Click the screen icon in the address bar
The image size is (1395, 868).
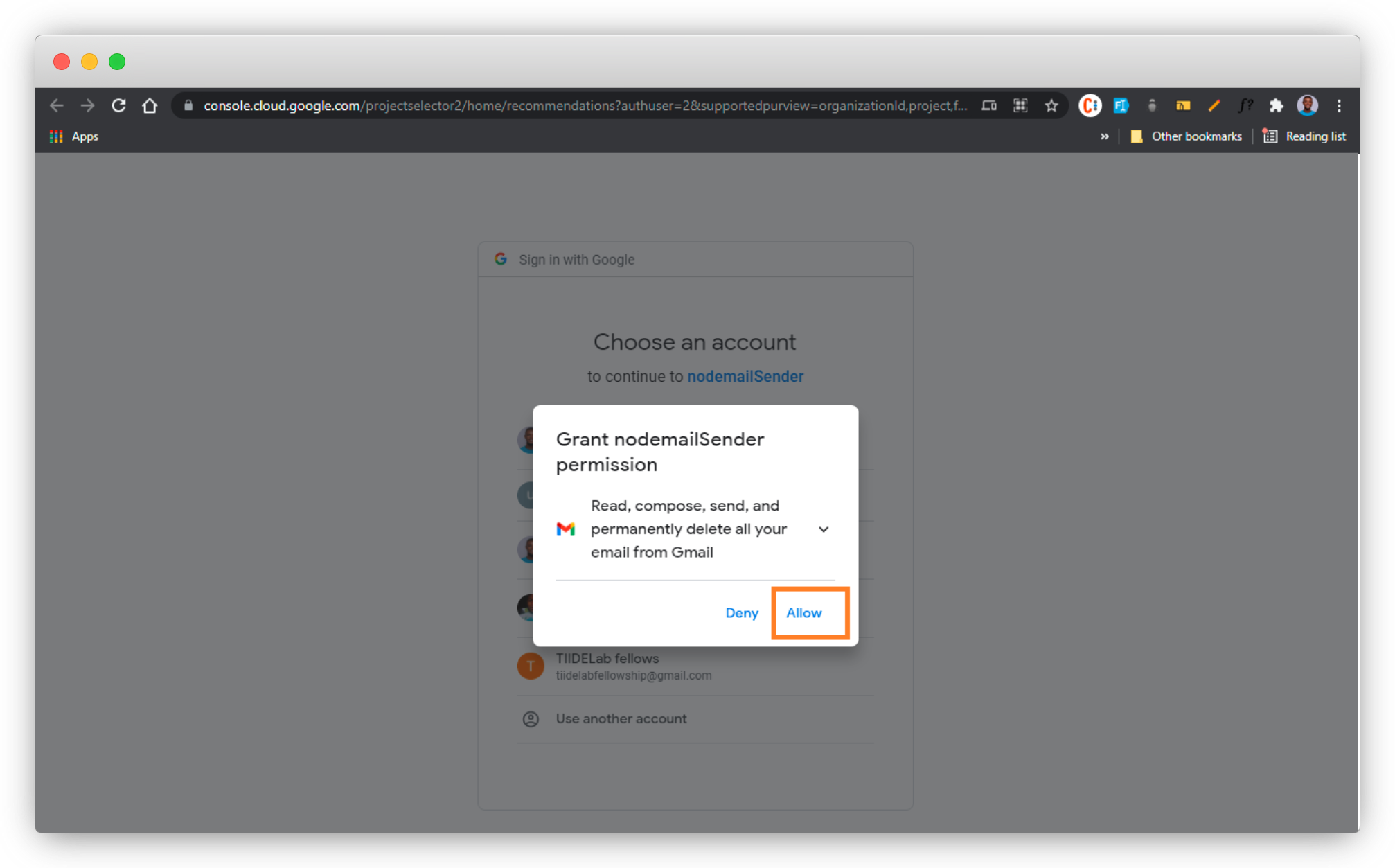click(x=989, y=105)
